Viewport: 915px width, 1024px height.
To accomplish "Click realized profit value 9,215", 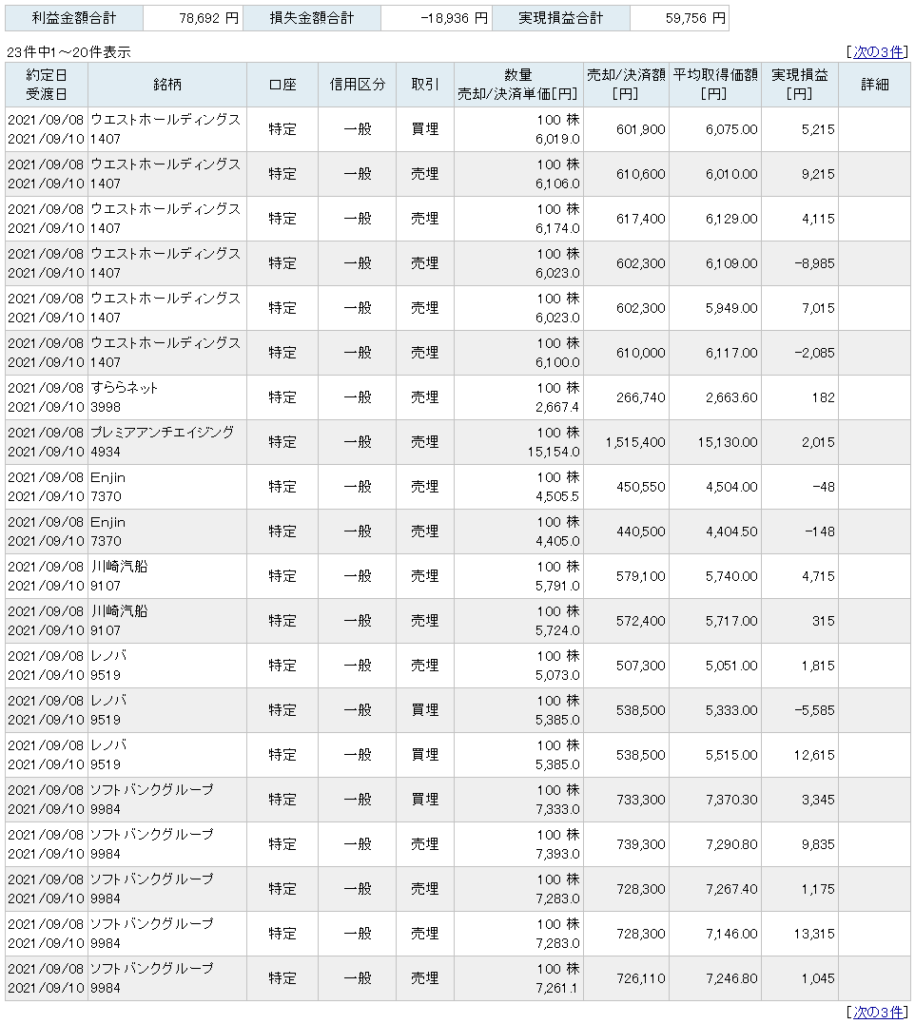I will coord(818,174).
